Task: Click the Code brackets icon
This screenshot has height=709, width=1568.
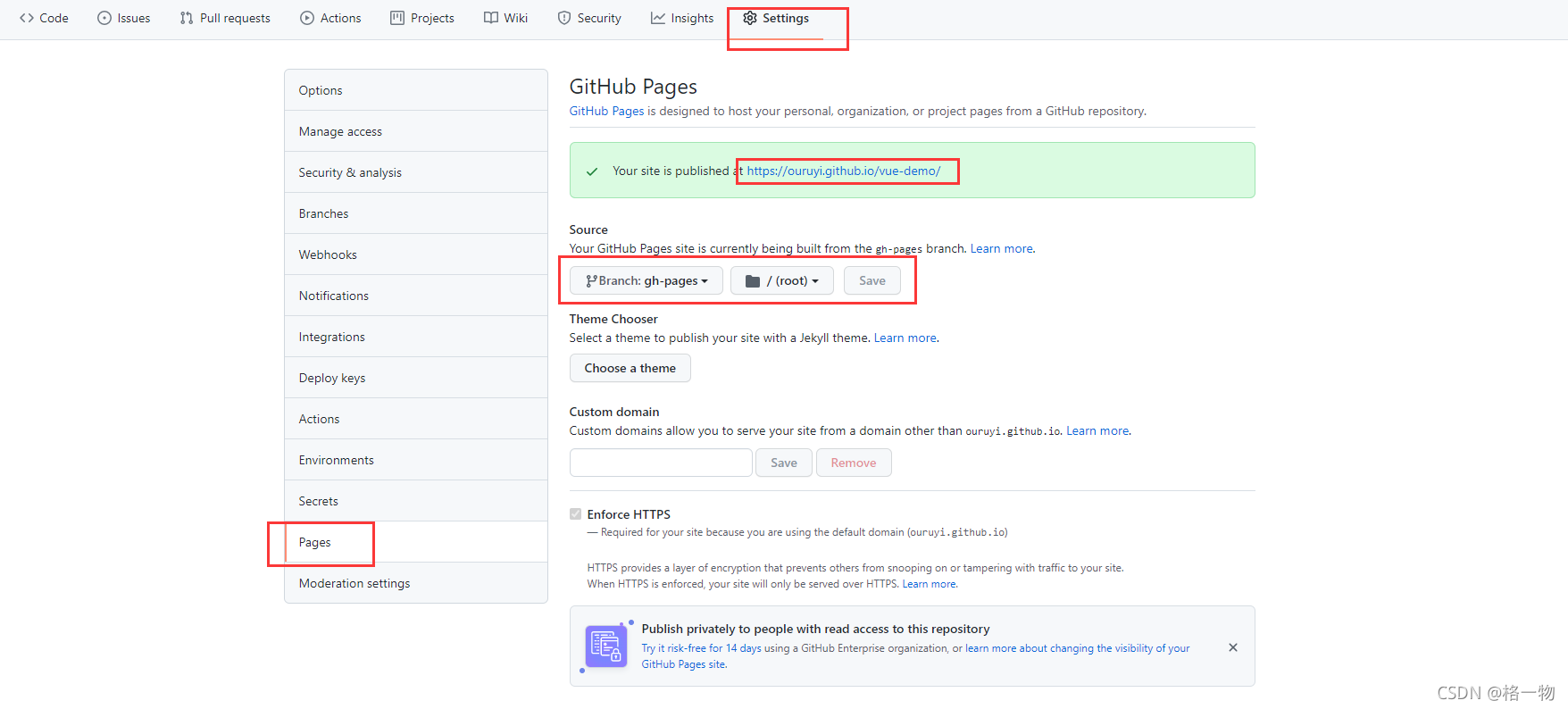Action: point(27,18)
